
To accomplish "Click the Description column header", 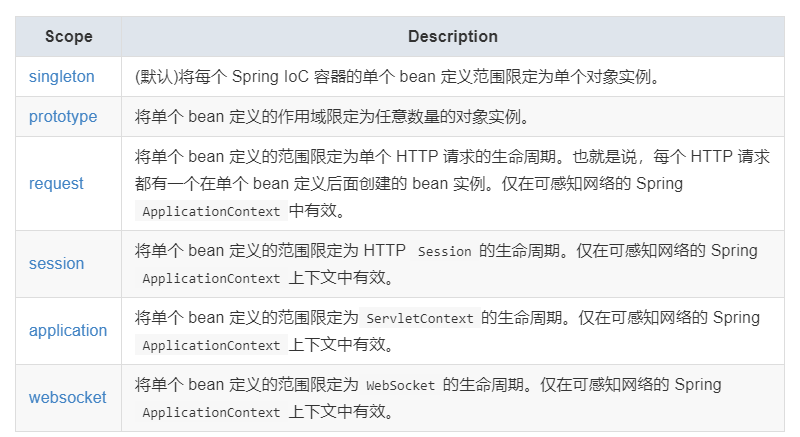I will pyautogui.click(x=453, y=36).
